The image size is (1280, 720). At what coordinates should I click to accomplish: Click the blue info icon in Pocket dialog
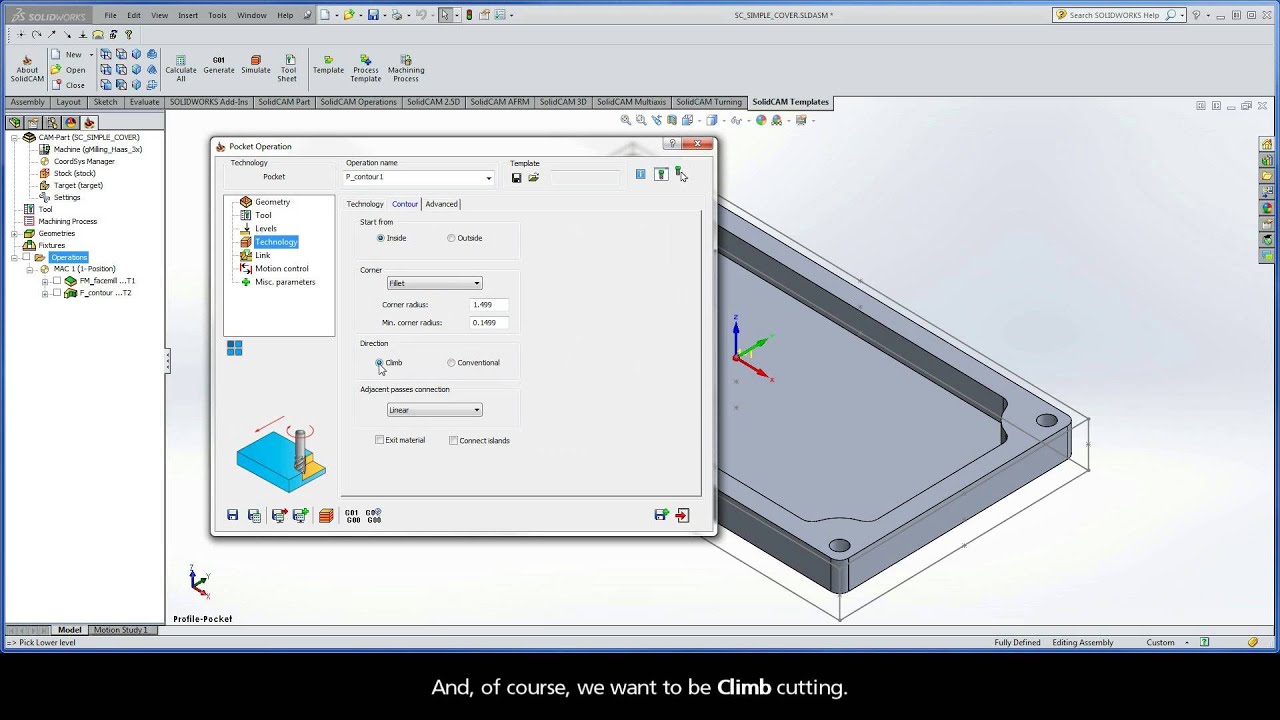pyautogui.click(x=641, y=174)
